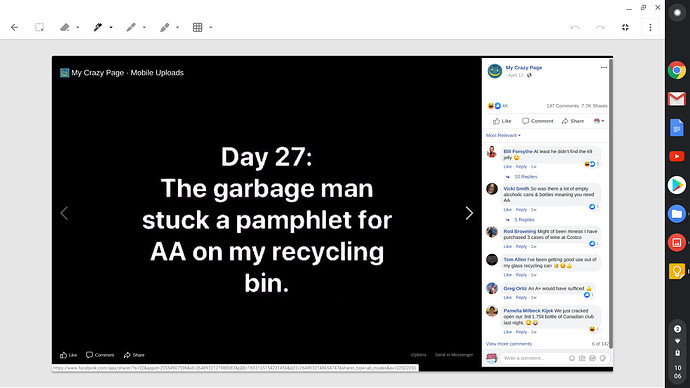Open Tom Allen's profile name
This screenshot has width=690, height=388.
[x=515, y=260]
